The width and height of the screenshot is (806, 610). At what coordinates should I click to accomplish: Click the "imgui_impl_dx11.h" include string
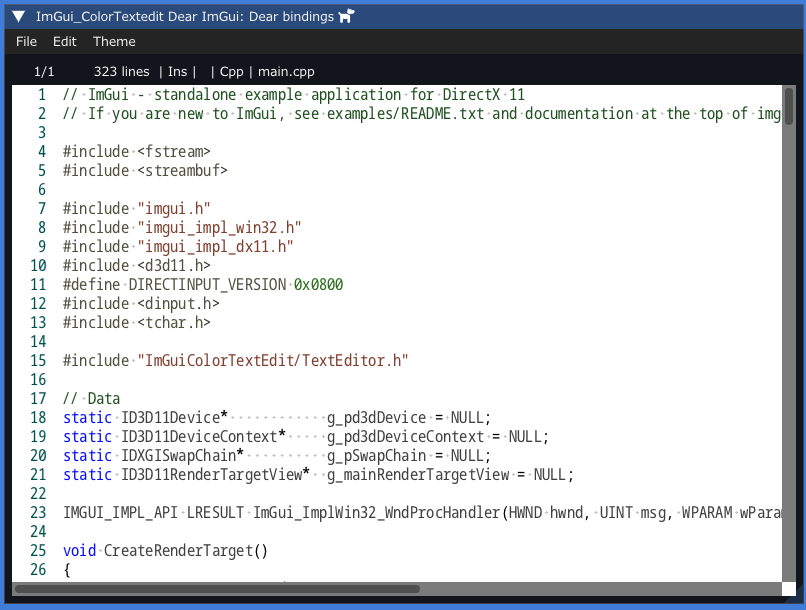[x=215, y=247]
